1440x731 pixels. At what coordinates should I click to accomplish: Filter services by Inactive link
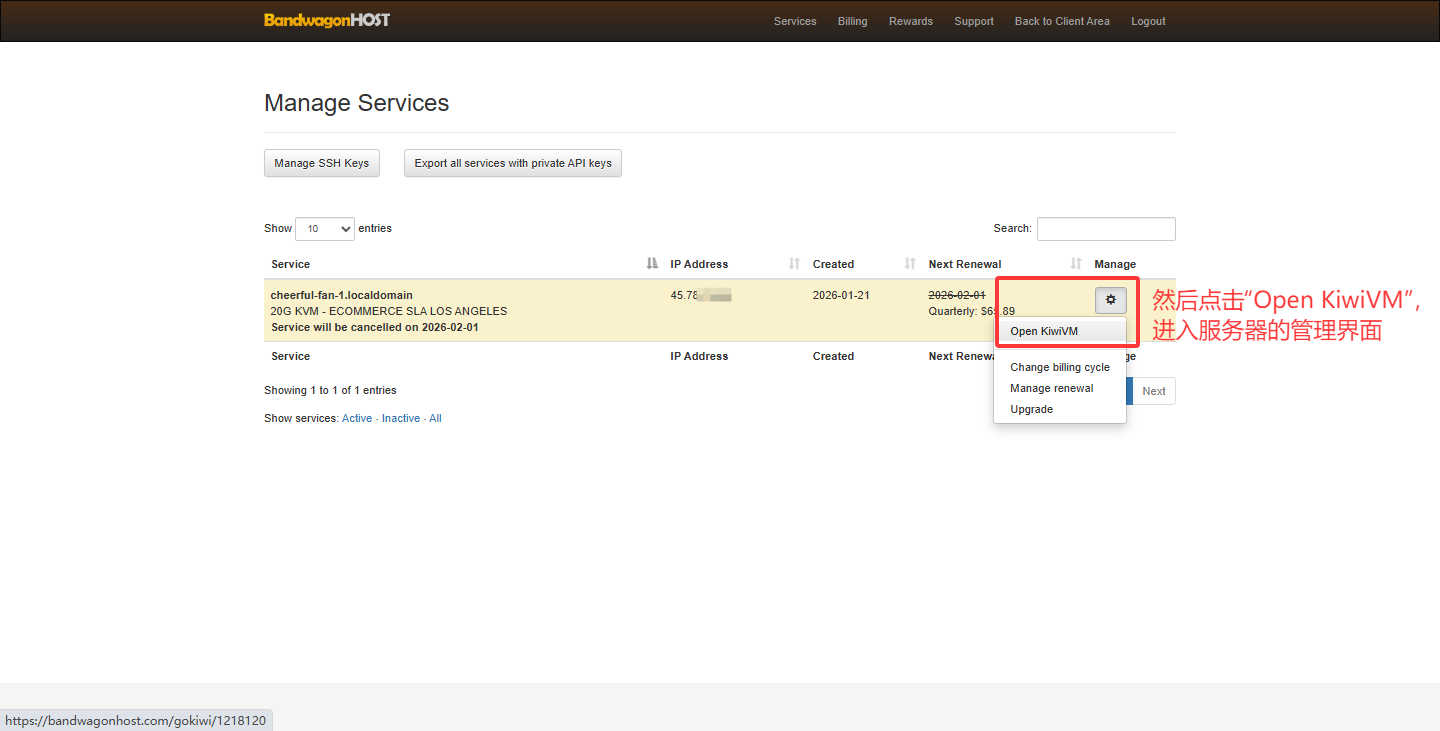(400, 418)
